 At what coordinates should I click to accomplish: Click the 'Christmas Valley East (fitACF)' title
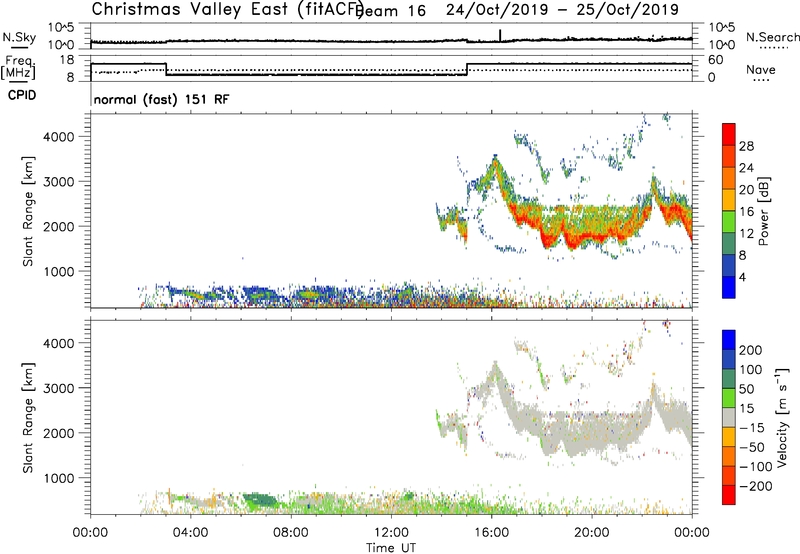(x=228, y=9)
